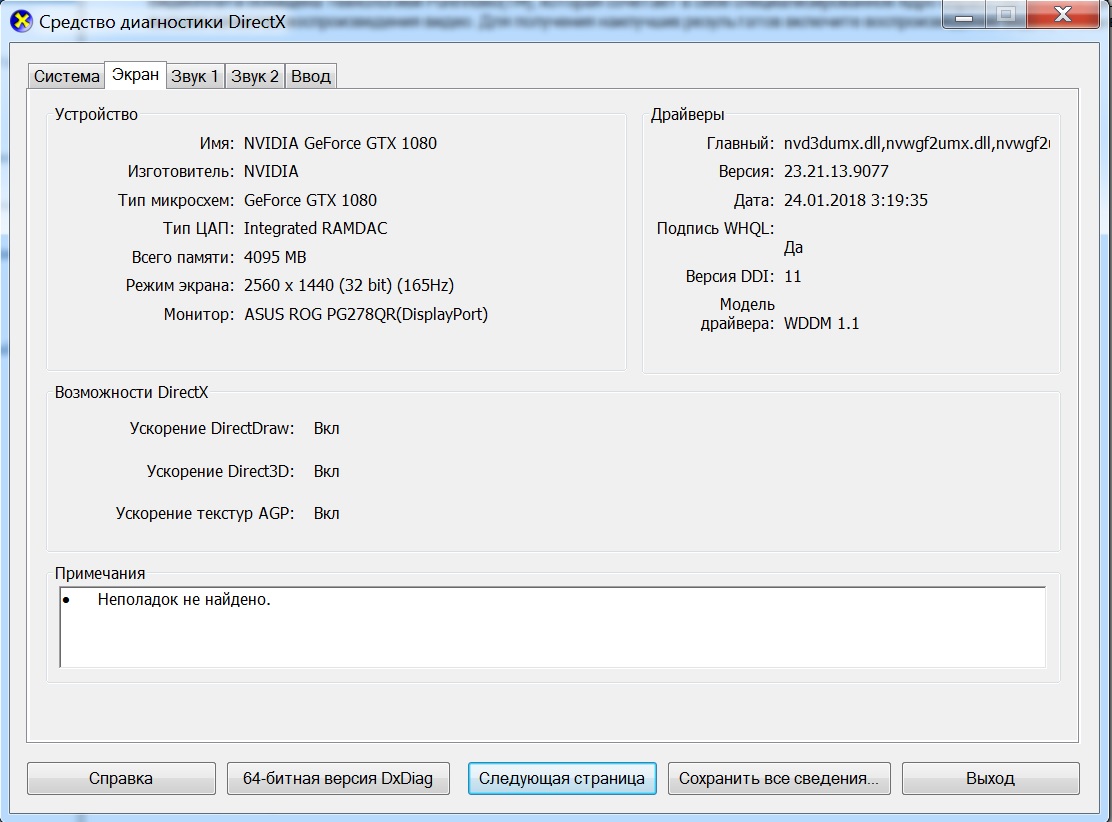Close the window with the red X
1112x822 pixels.
click(x=1062, y=14)
